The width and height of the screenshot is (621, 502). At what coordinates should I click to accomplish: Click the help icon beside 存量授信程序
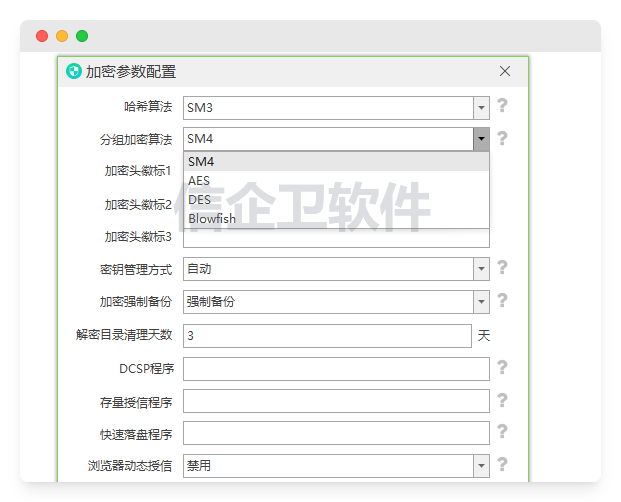pos(502,401)
